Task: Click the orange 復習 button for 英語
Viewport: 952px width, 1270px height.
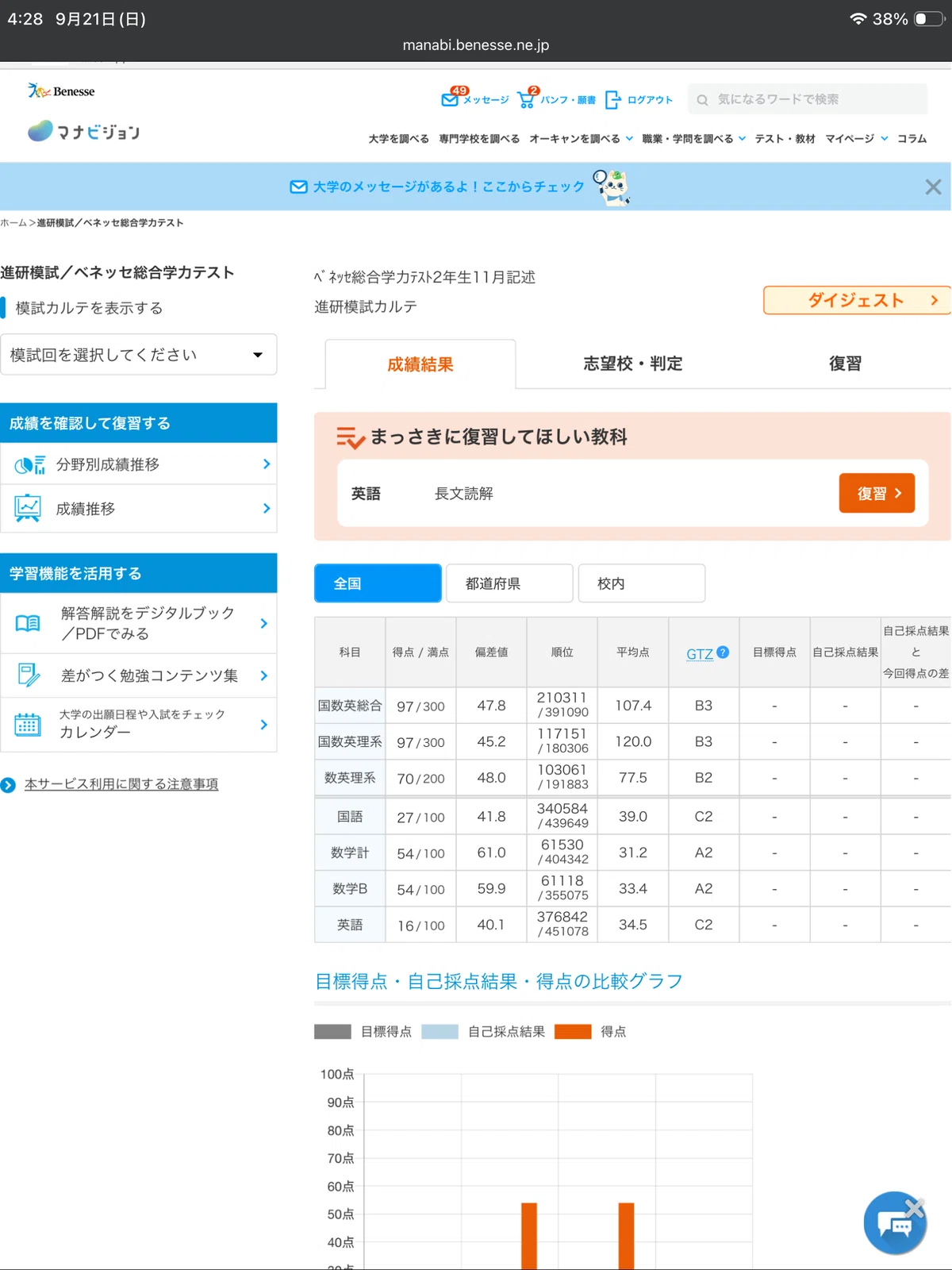Action: pyautogui.click(x=877, y=493)
